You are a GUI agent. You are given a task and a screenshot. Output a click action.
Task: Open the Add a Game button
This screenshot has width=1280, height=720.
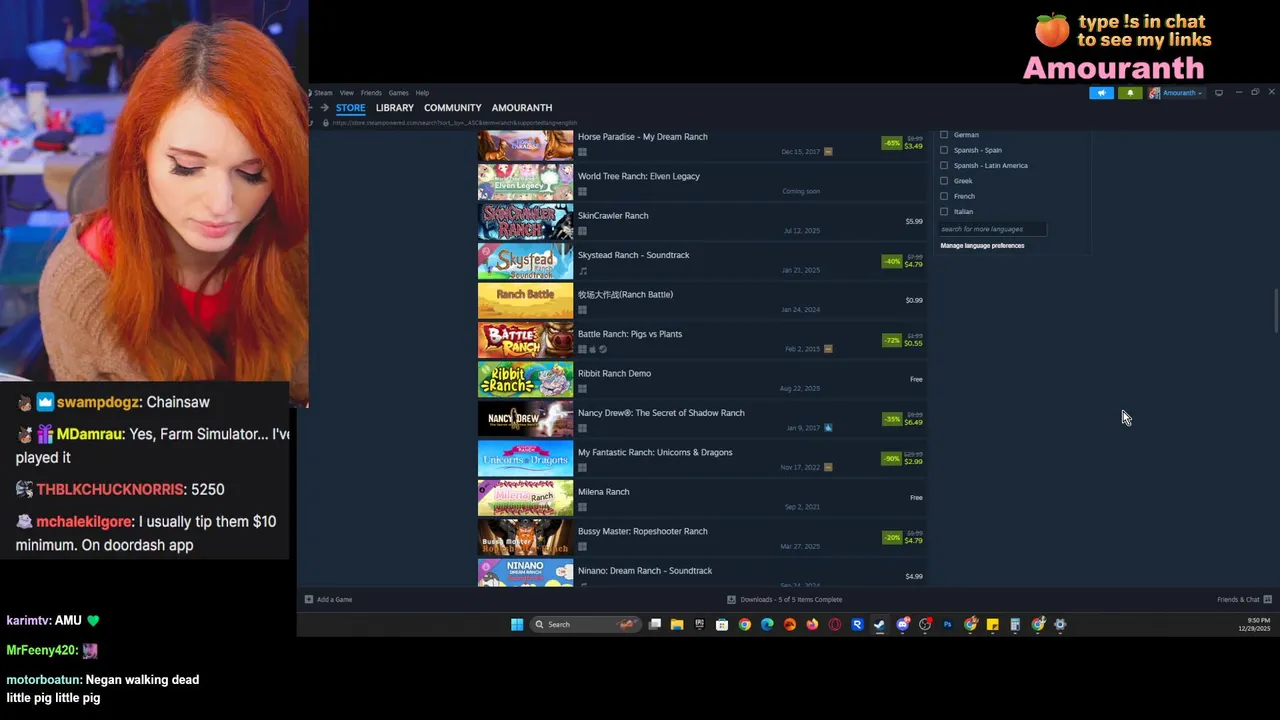(329, 599)
